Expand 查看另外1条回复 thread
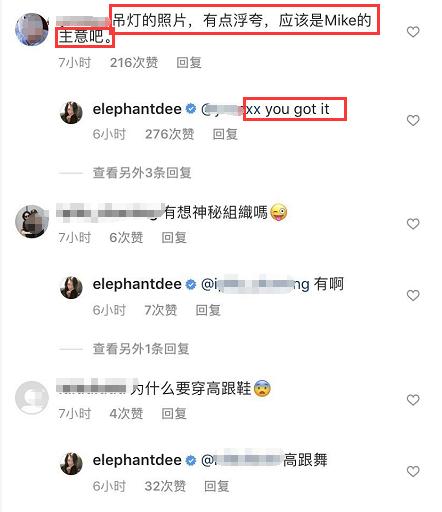 (141, 349)
